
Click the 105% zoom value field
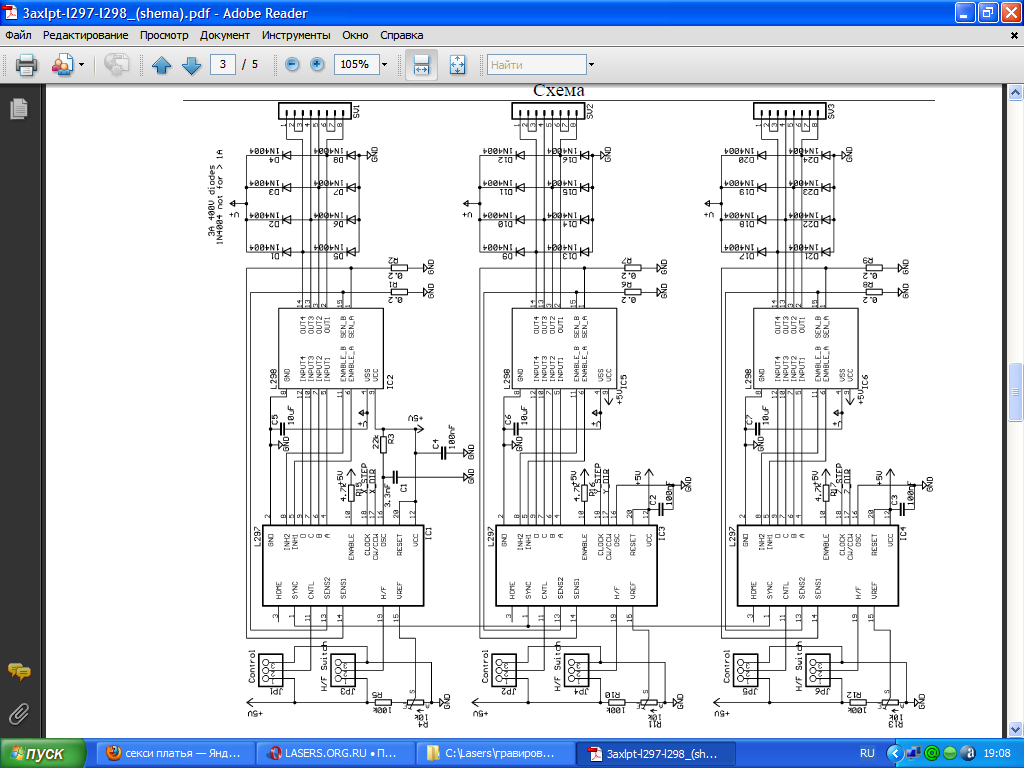[356, 64]
